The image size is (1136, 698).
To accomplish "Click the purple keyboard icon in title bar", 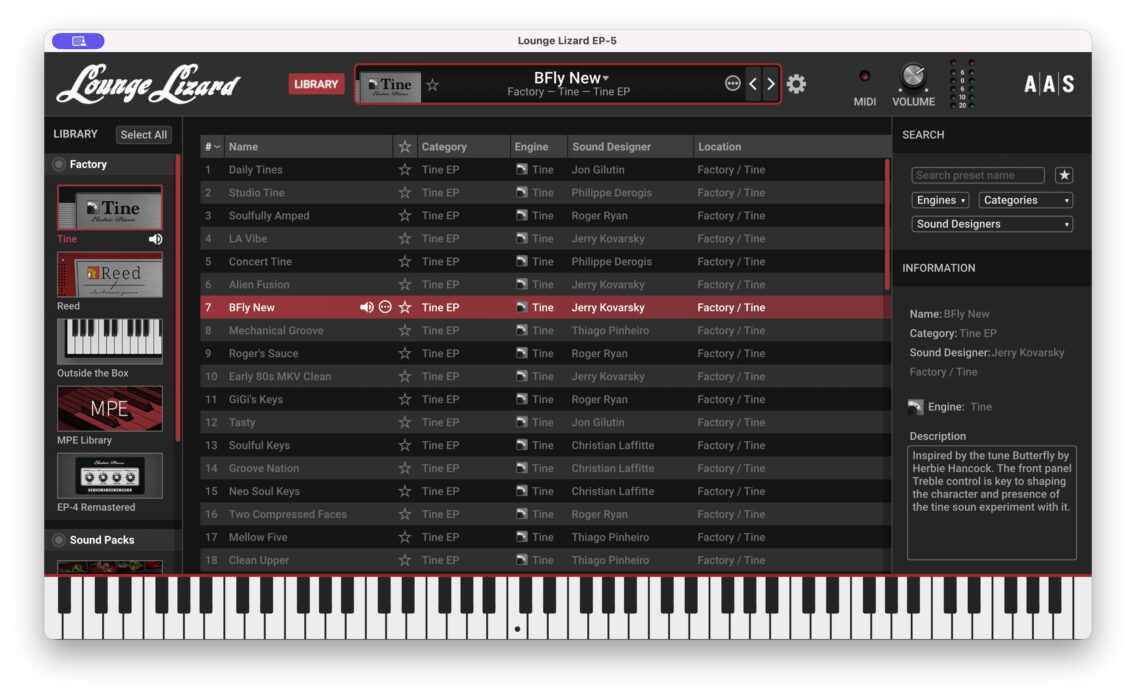I will (x=79, y=41).
